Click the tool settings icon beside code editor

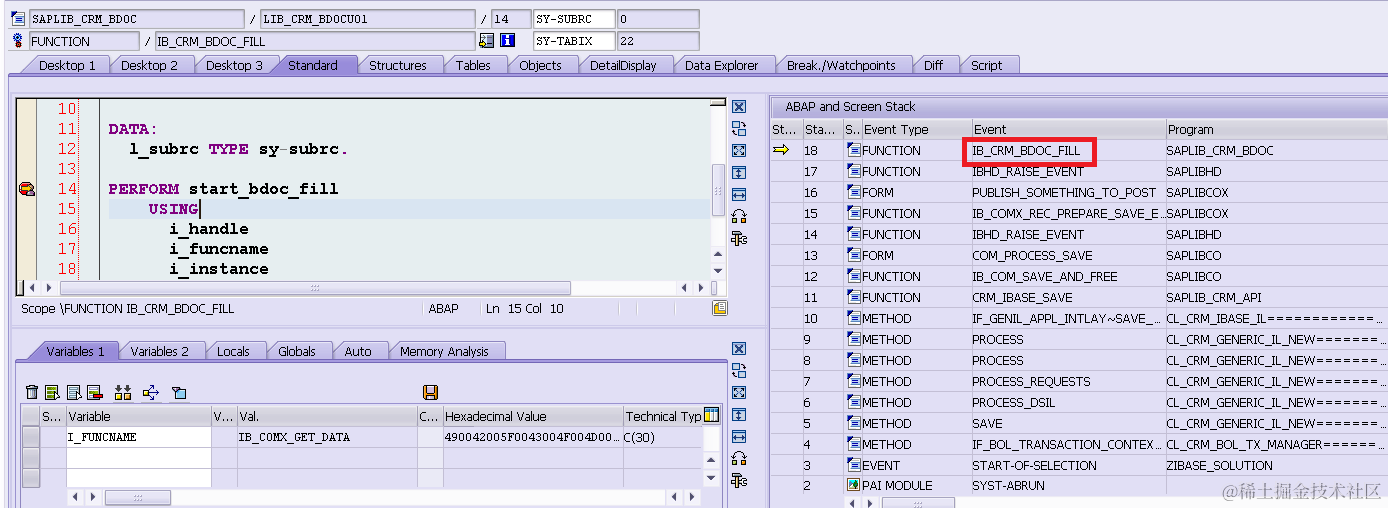[x=739, y=238]
